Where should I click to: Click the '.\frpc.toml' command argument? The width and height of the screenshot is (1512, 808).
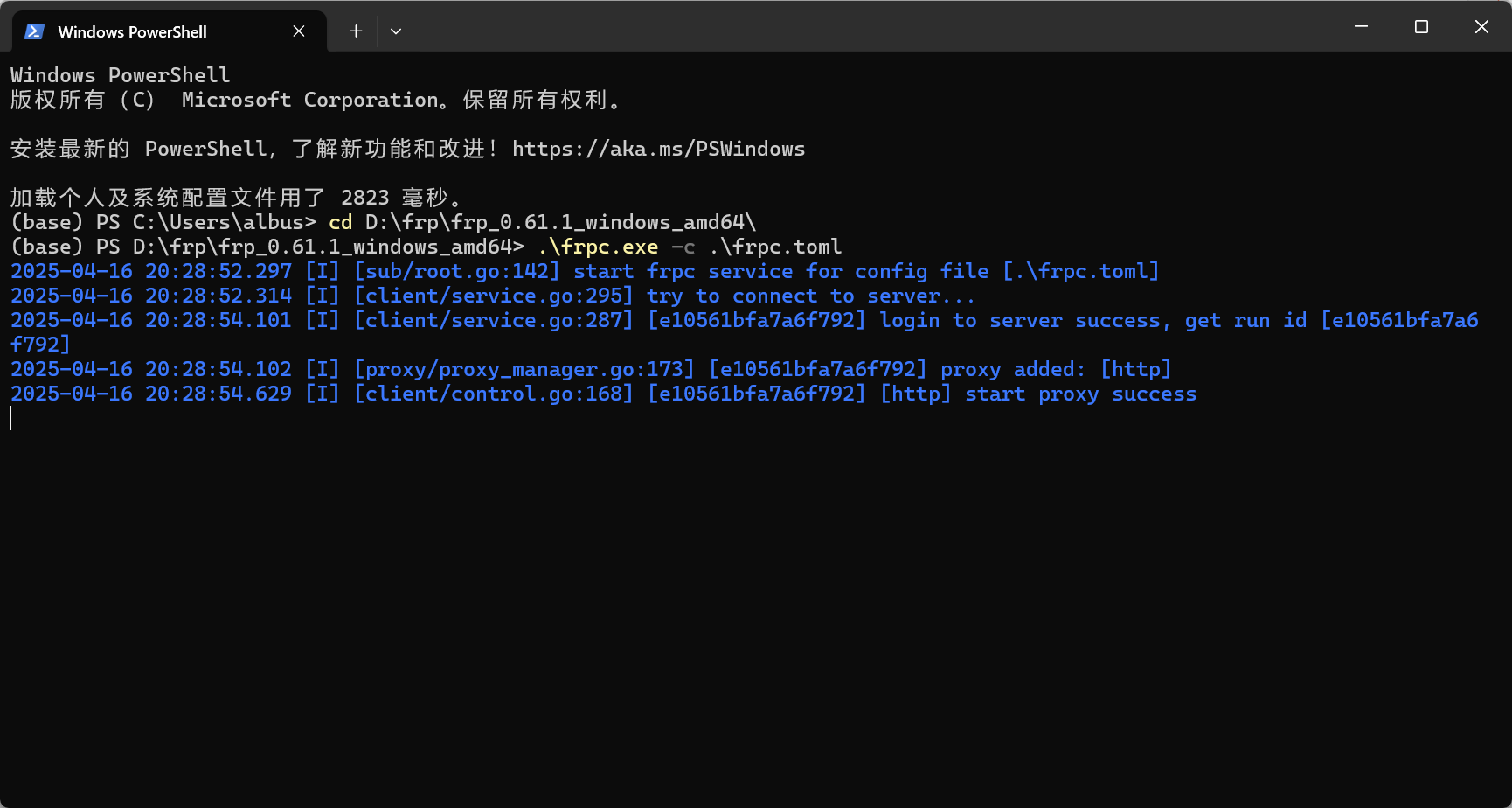pyautogui.click(x=775, y=247)
